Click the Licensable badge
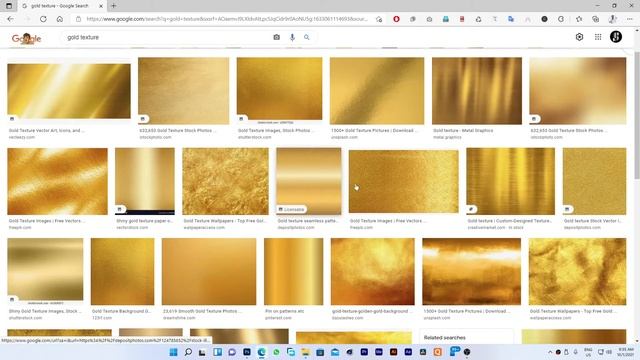640x360 pixels. click(x=291, y=209)
